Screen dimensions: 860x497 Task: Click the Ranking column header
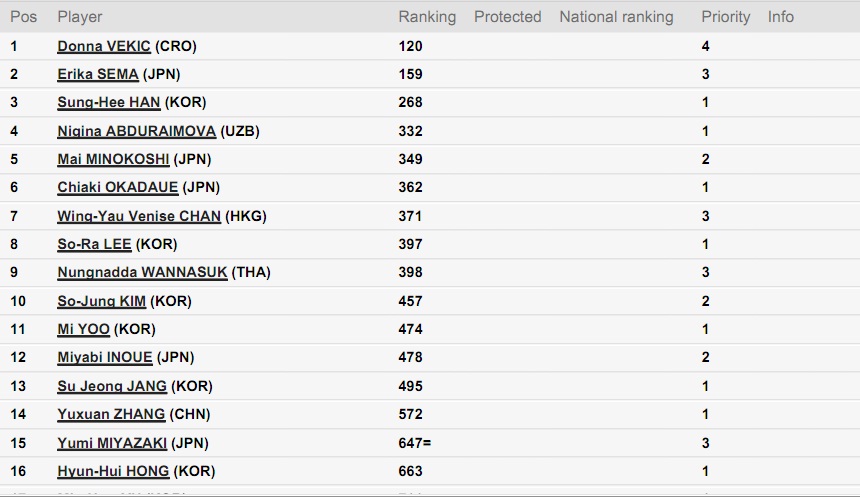[427, 17]
